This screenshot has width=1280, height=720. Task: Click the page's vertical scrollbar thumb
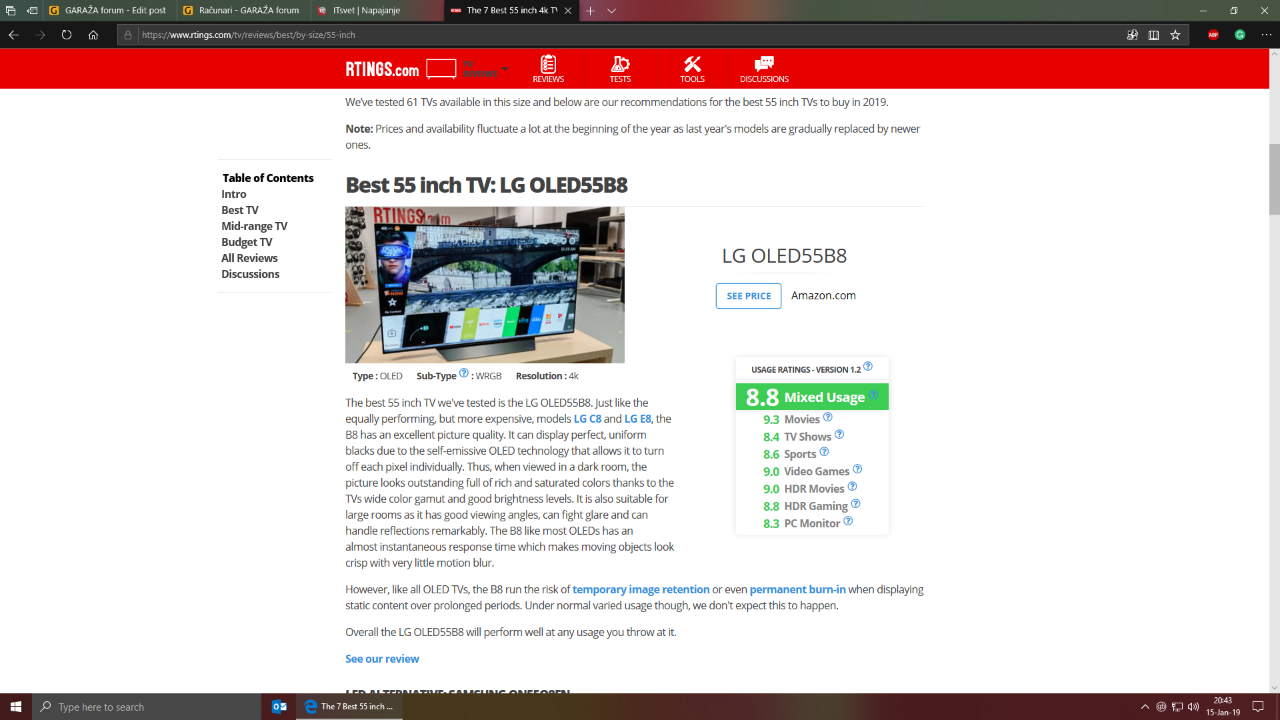1273,178
